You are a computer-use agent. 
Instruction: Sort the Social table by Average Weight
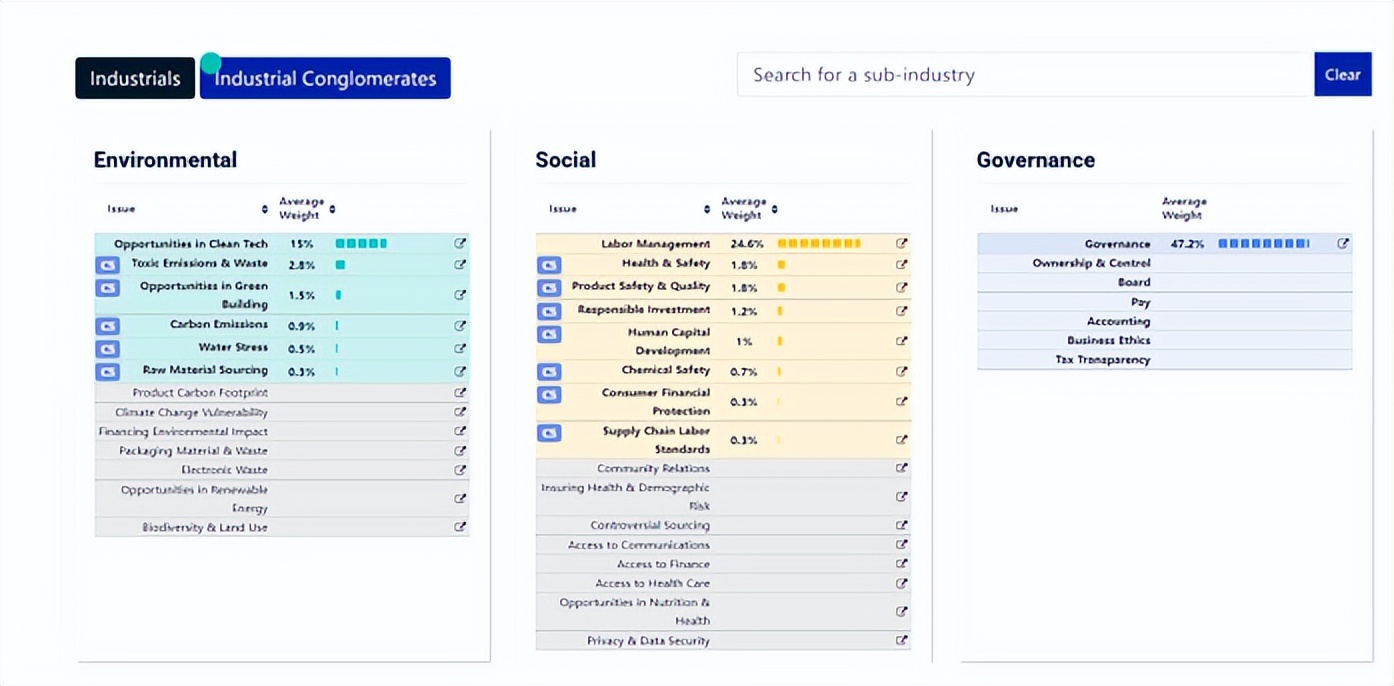pyautogui.click(x=774, y=209)
